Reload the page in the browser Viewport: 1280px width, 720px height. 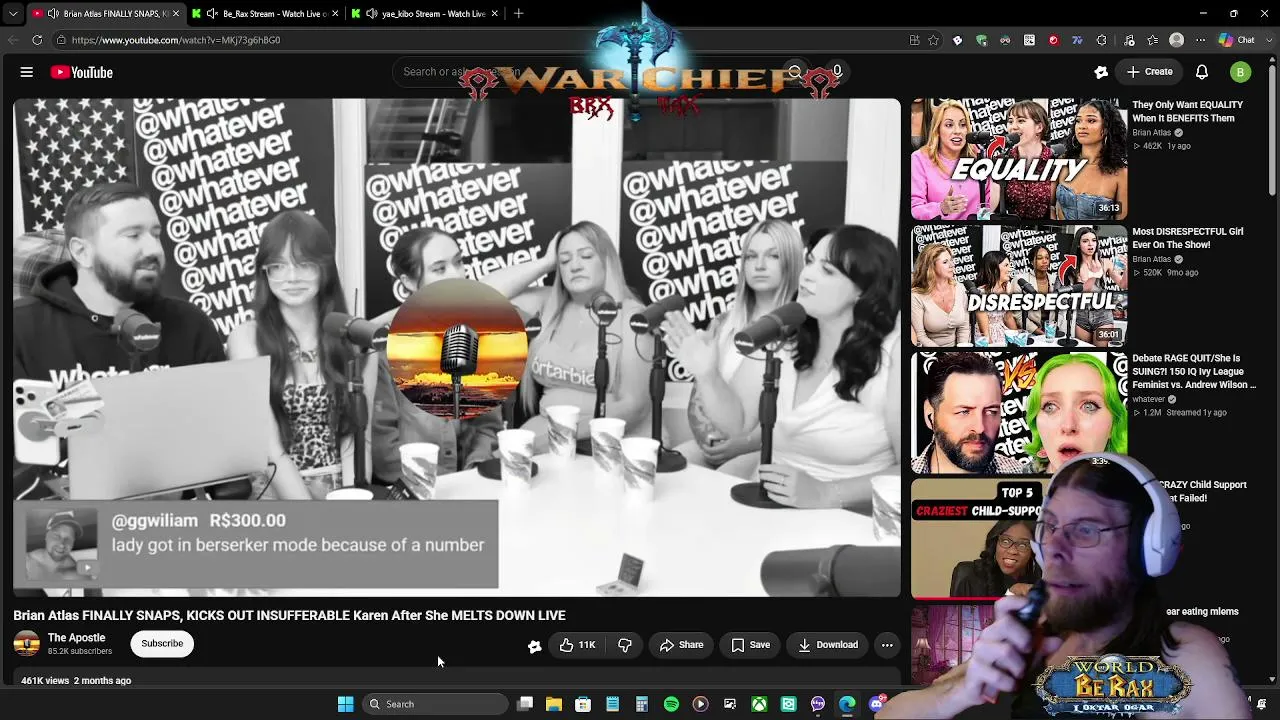(37, 40)
